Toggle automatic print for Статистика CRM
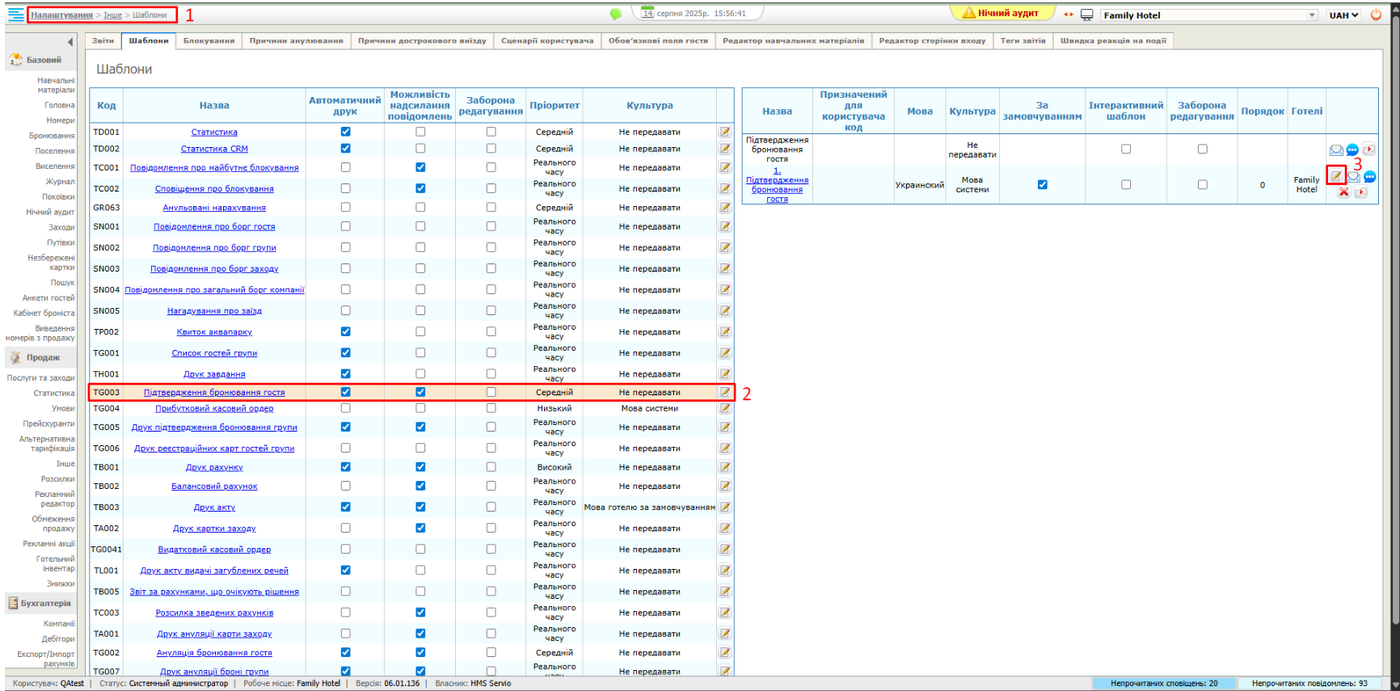 pyautogui.click(x=345, y=148)
